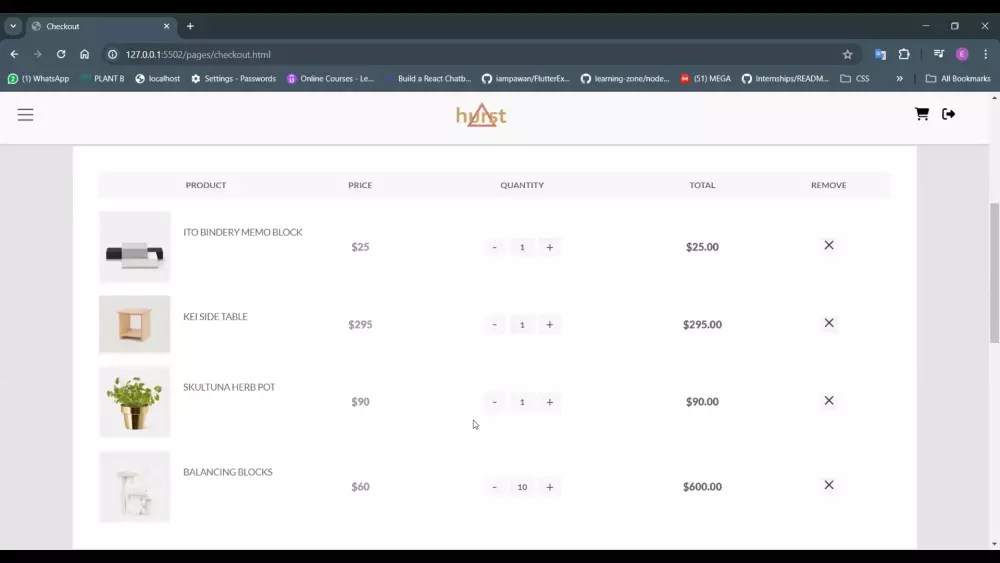Go back with browser back arrow
1000x563 pixels.
coord(14,54)
